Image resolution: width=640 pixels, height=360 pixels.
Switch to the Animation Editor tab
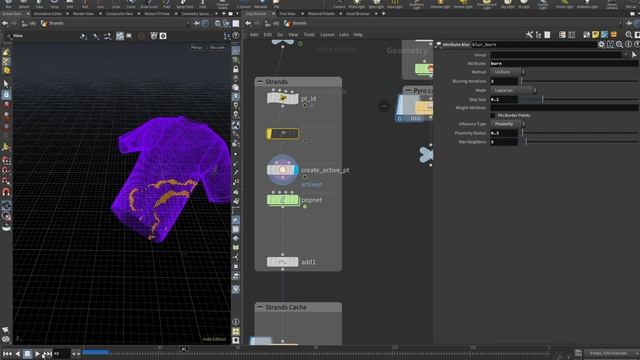pyautogui.click(x=48, y=13)
